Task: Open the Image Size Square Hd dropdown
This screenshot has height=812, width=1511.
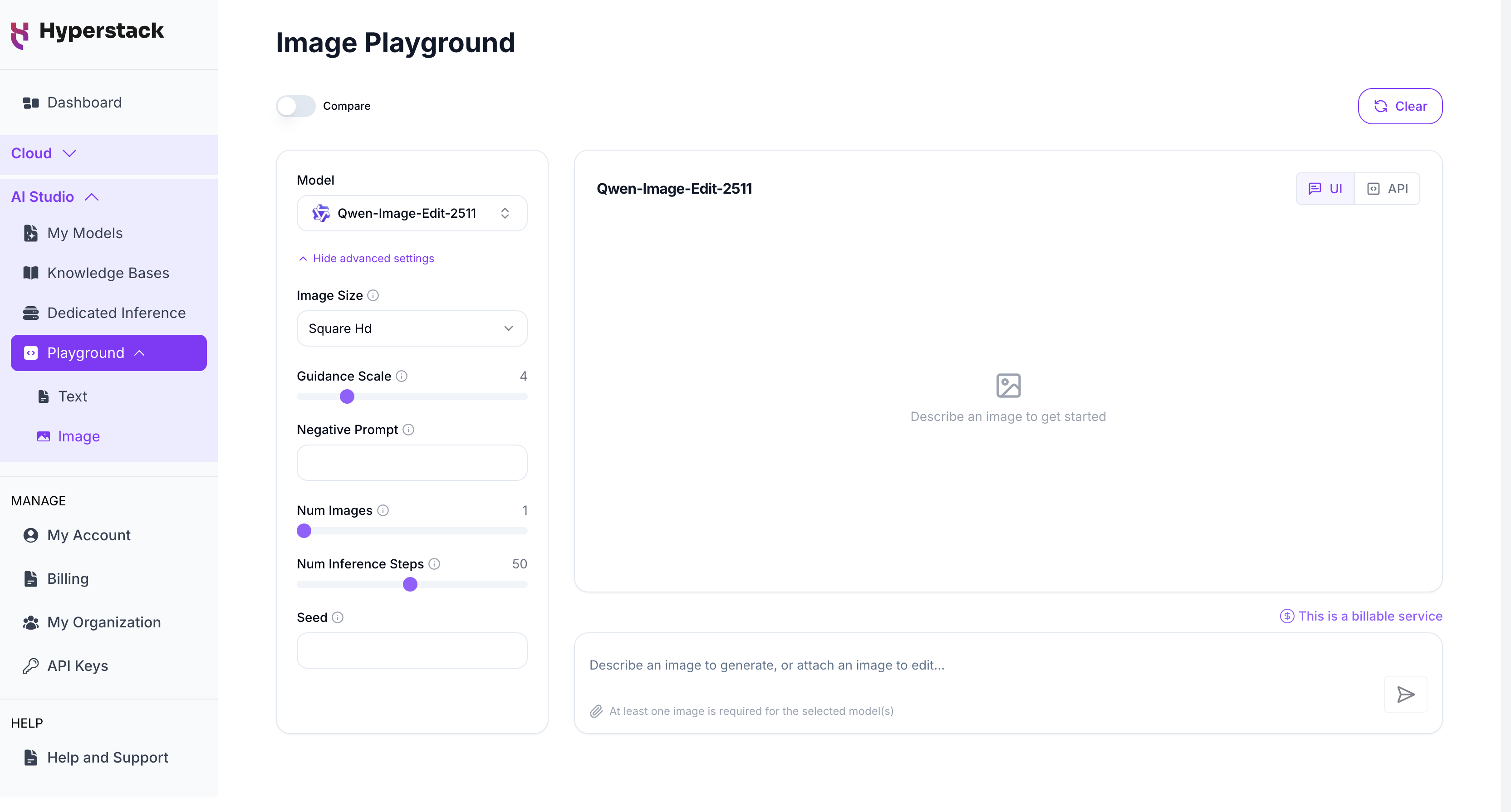Action: pos(412,328)
